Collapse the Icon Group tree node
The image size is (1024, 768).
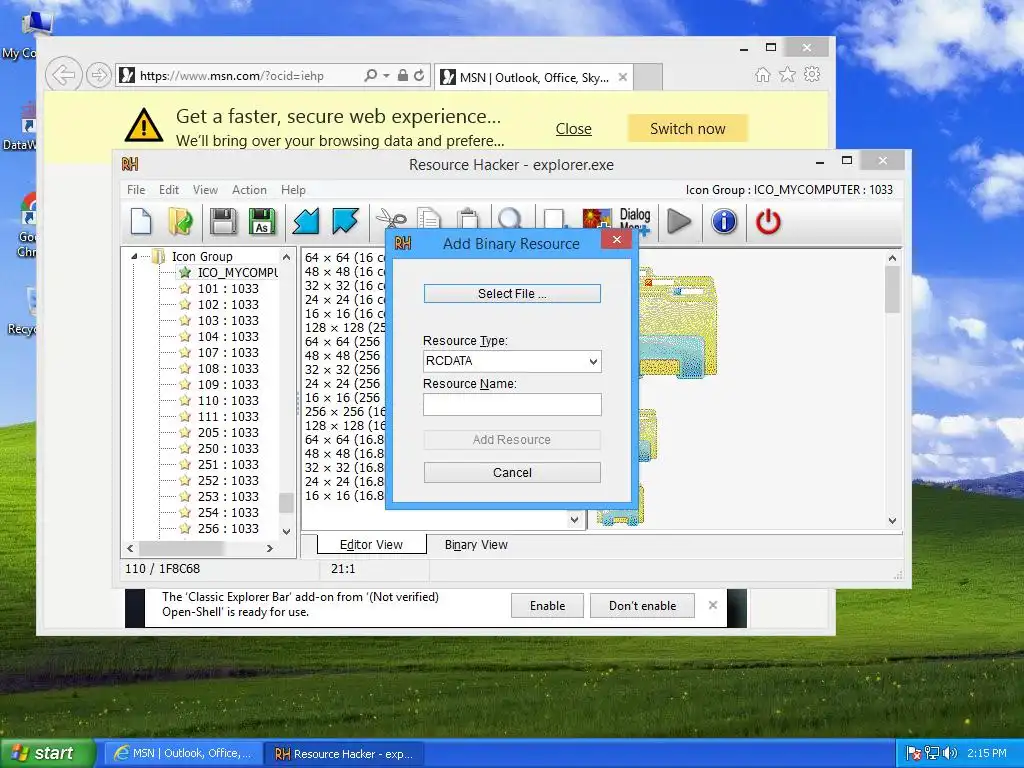[134, 257]
